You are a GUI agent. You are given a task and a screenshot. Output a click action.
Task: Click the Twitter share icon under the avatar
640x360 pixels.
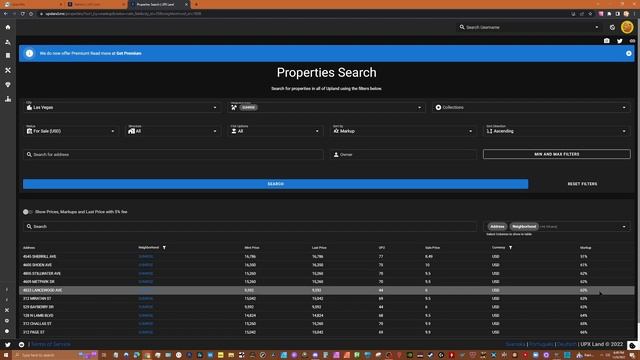click(620, 41)
